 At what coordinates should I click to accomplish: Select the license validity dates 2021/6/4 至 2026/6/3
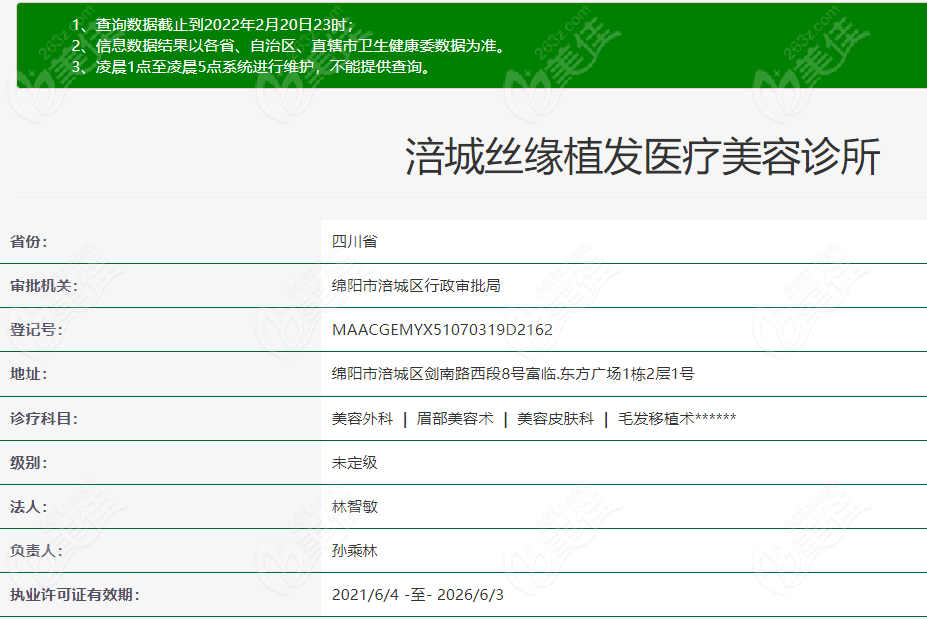point(418,595)
